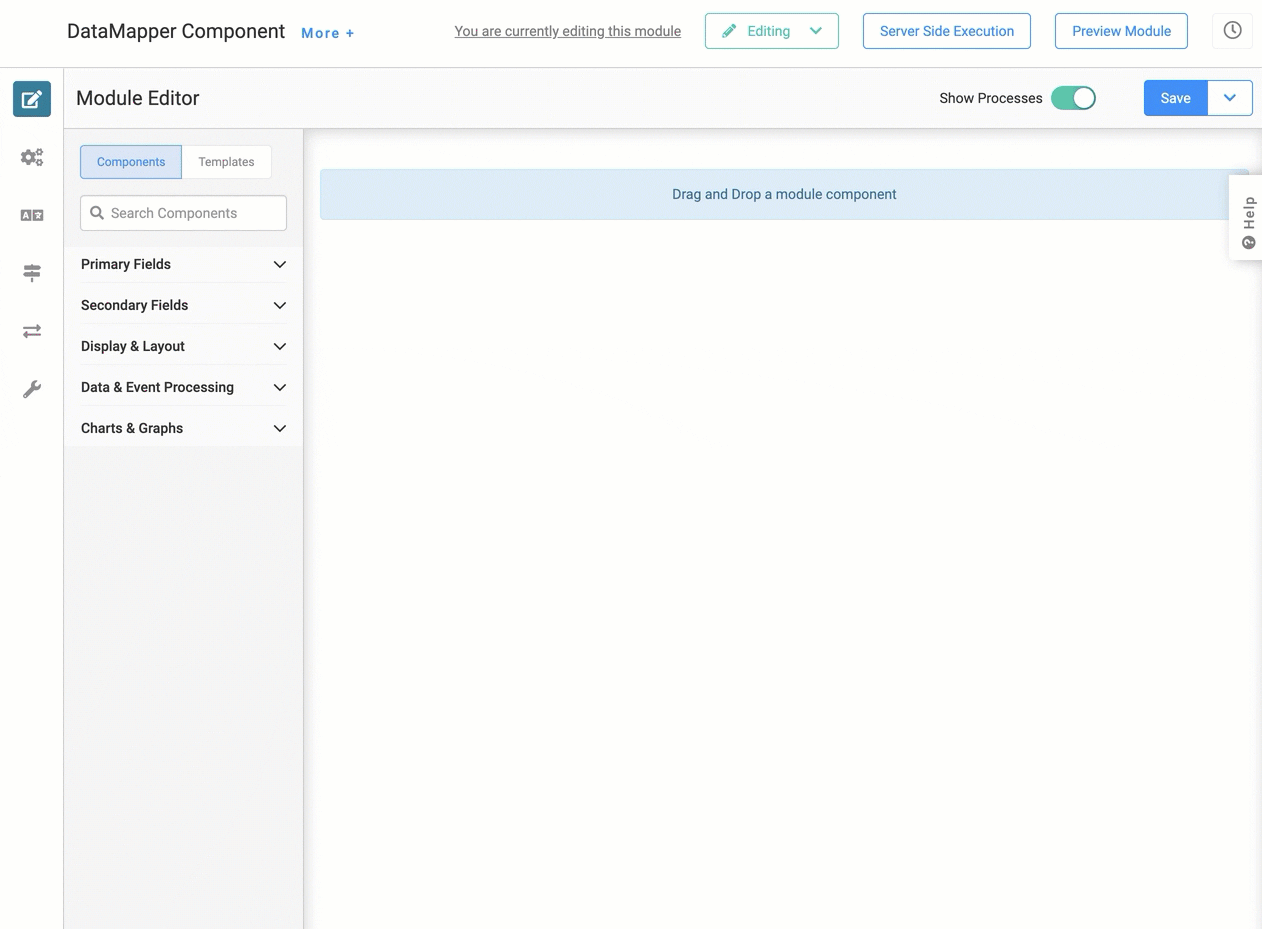The height and width of the screenshot is (929, 1262).
Task: Open the Save options dropdown arrow
Action: [1230, 98]
